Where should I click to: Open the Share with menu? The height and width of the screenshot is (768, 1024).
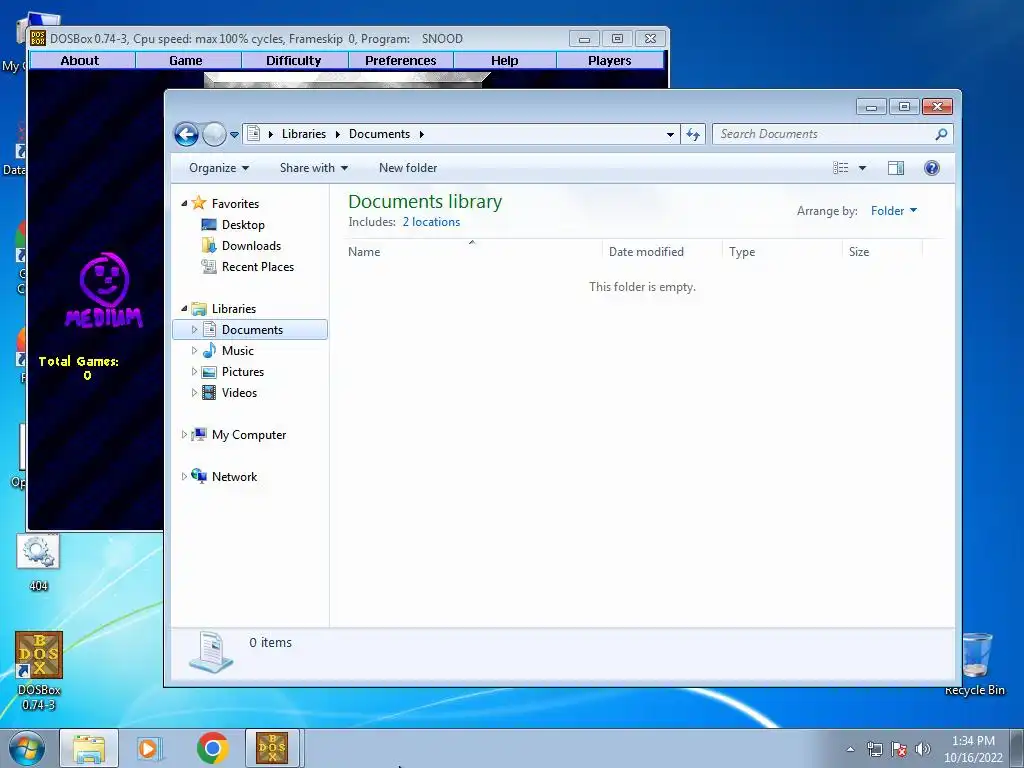click(x=313, y=168)
